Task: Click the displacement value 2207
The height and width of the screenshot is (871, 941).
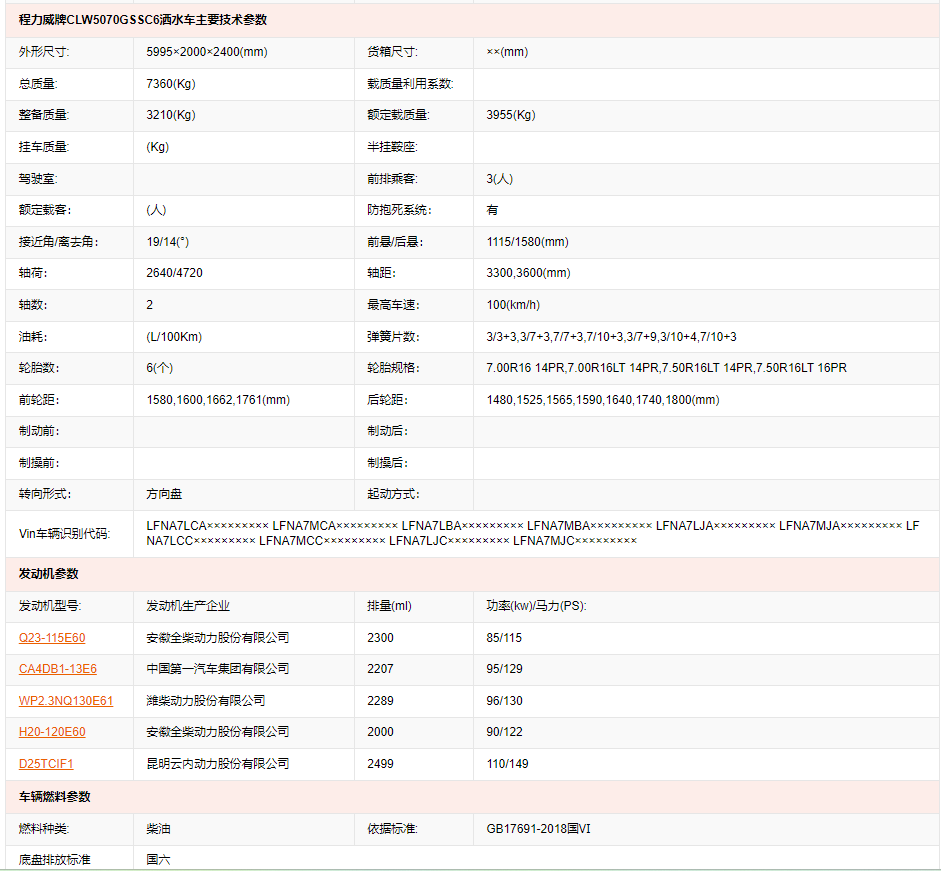Action: [x=380, y=669]
